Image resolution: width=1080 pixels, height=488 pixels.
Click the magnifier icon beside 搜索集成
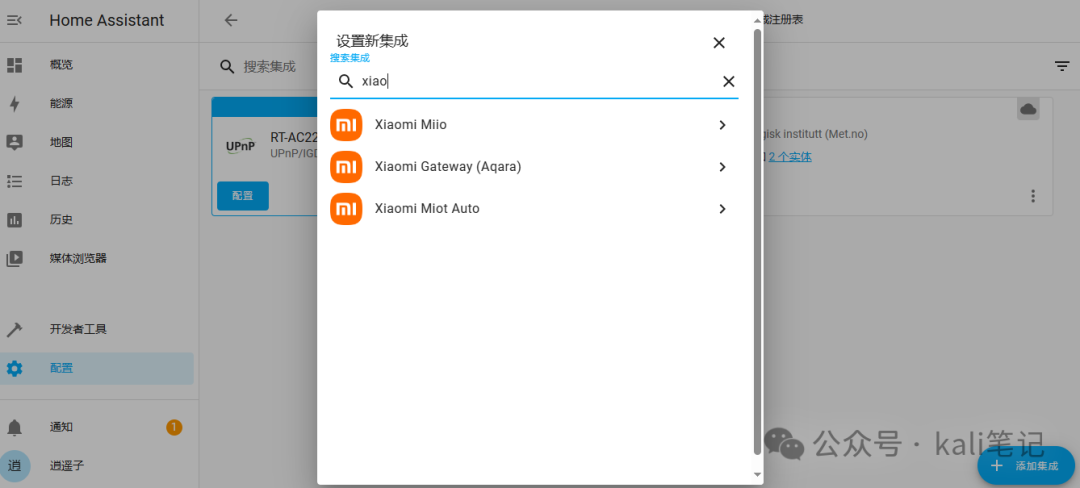(x=227, y=66)
